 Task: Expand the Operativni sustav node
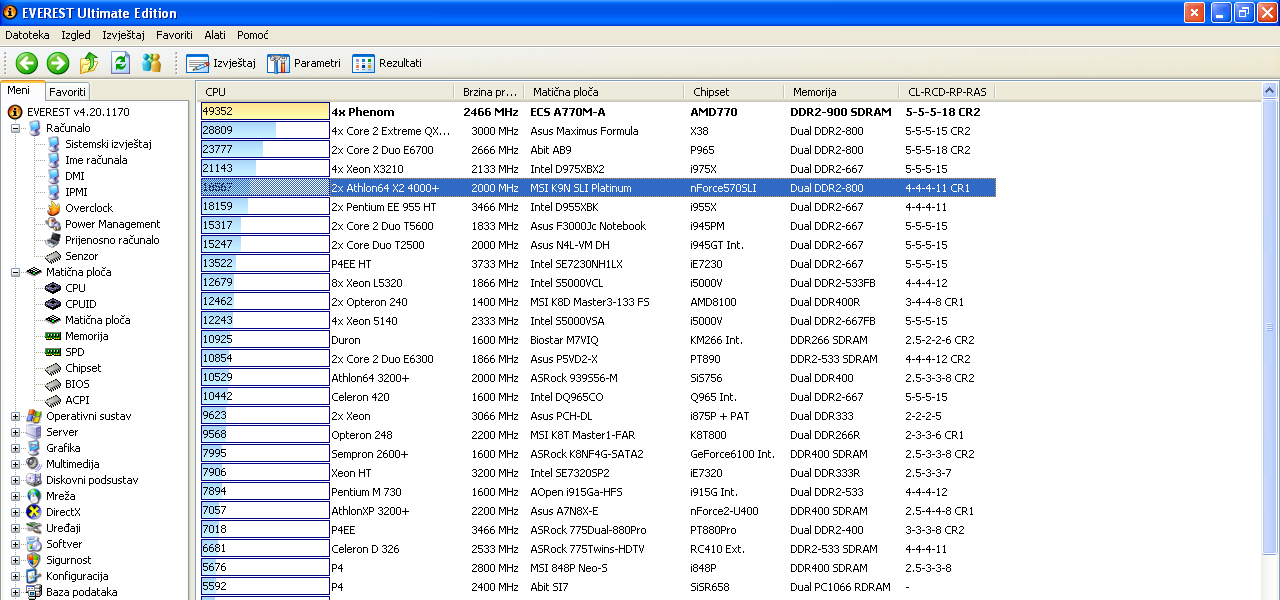(x=16, y=416)
